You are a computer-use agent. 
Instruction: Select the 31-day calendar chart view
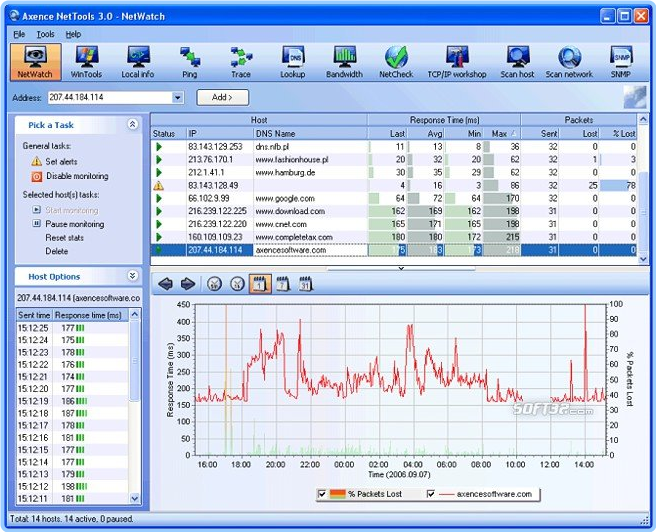[305, 284]
